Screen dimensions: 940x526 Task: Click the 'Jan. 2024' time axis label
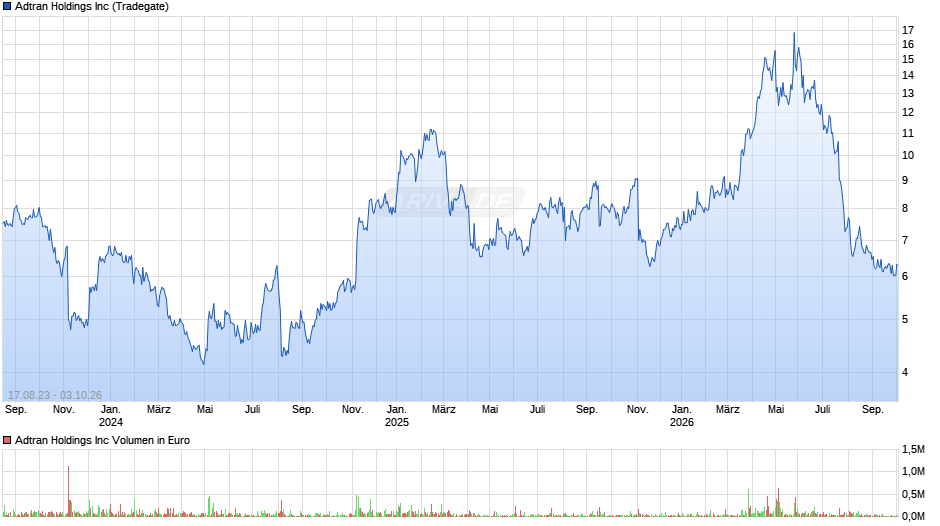point(110,416)
